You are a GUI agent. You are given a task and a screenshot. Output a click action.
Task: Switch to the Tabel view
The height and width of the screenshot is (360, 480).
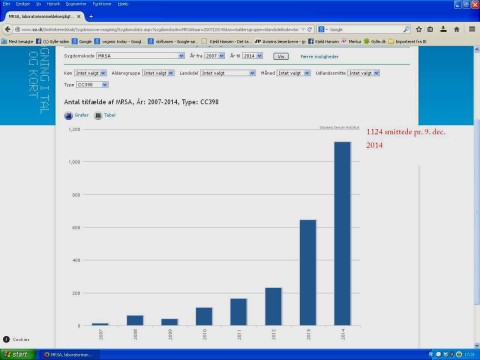point(105,115)
